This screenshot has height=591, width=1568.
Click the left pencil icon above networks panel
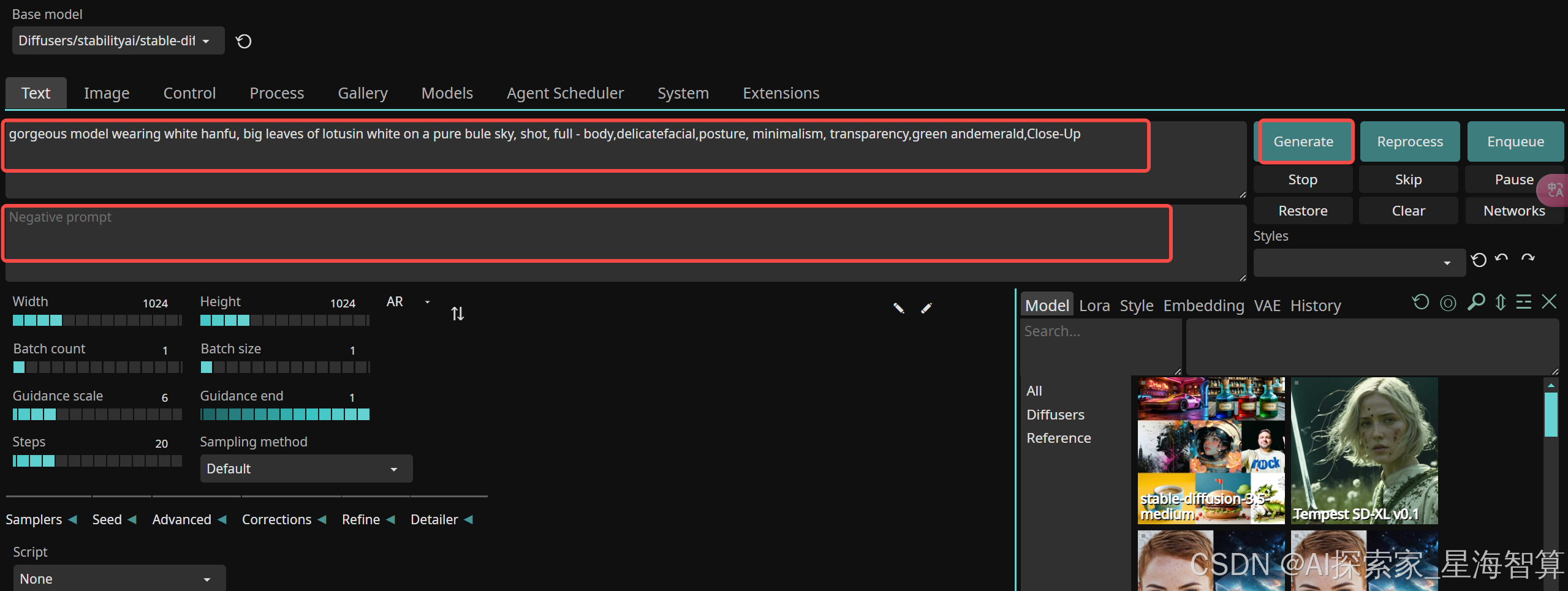click(898, 308)
